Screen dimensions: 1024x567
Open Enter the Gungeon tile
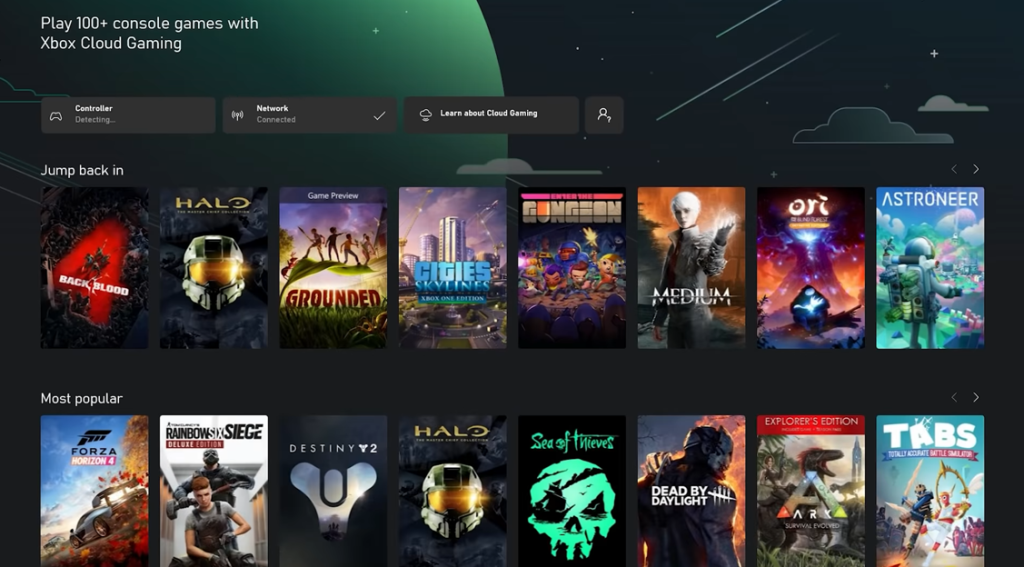point(572,268)
